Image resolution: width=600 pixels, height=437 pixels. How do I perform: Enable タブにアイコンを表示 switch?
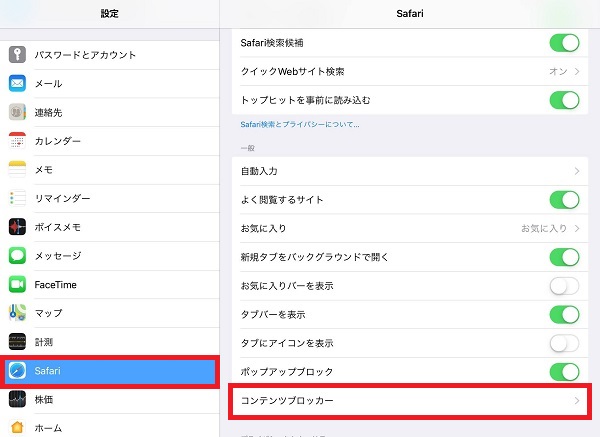coord(564,343)
